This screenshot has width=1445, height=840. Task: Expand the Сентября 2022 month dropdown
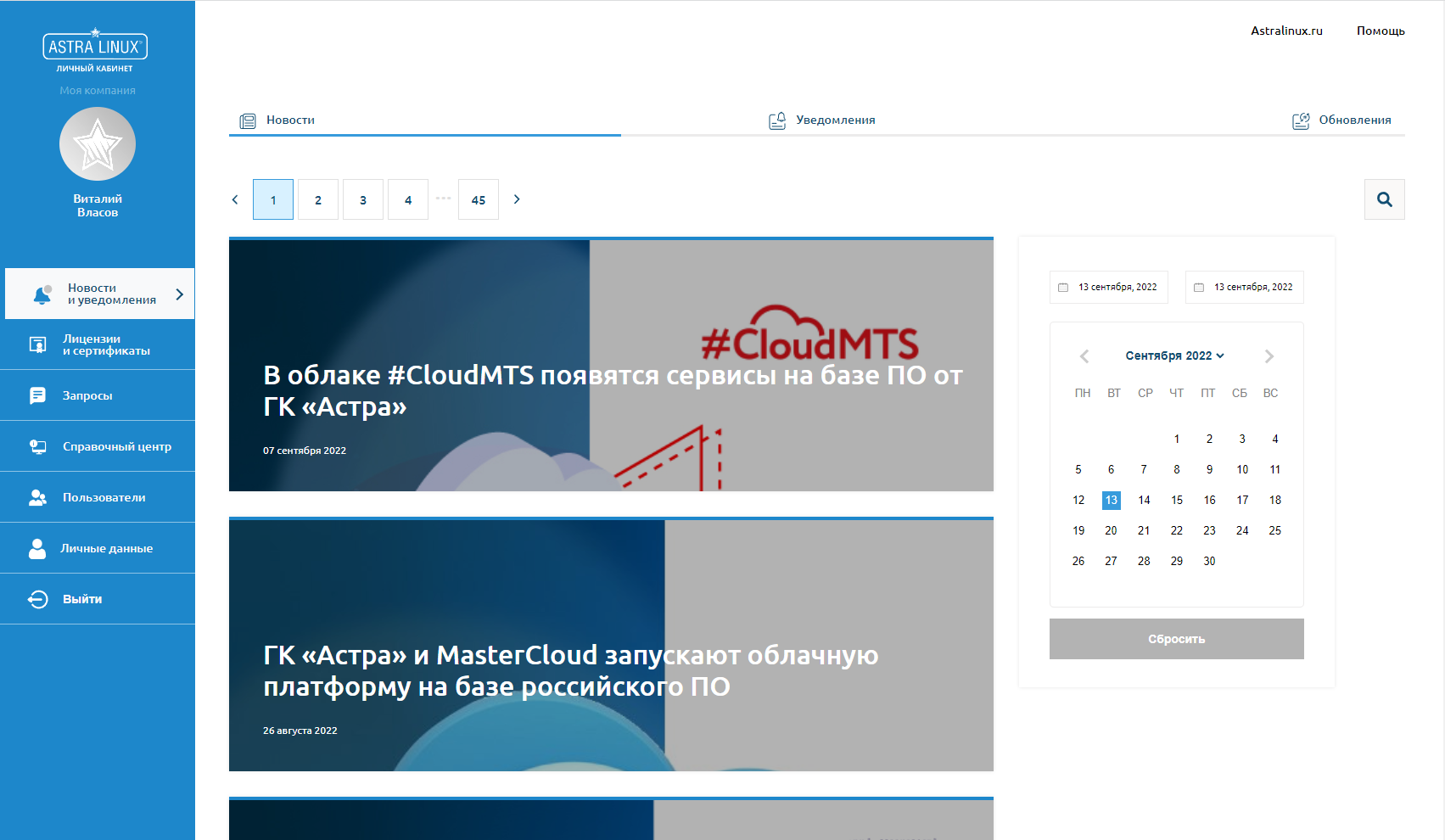(1174, 356)
